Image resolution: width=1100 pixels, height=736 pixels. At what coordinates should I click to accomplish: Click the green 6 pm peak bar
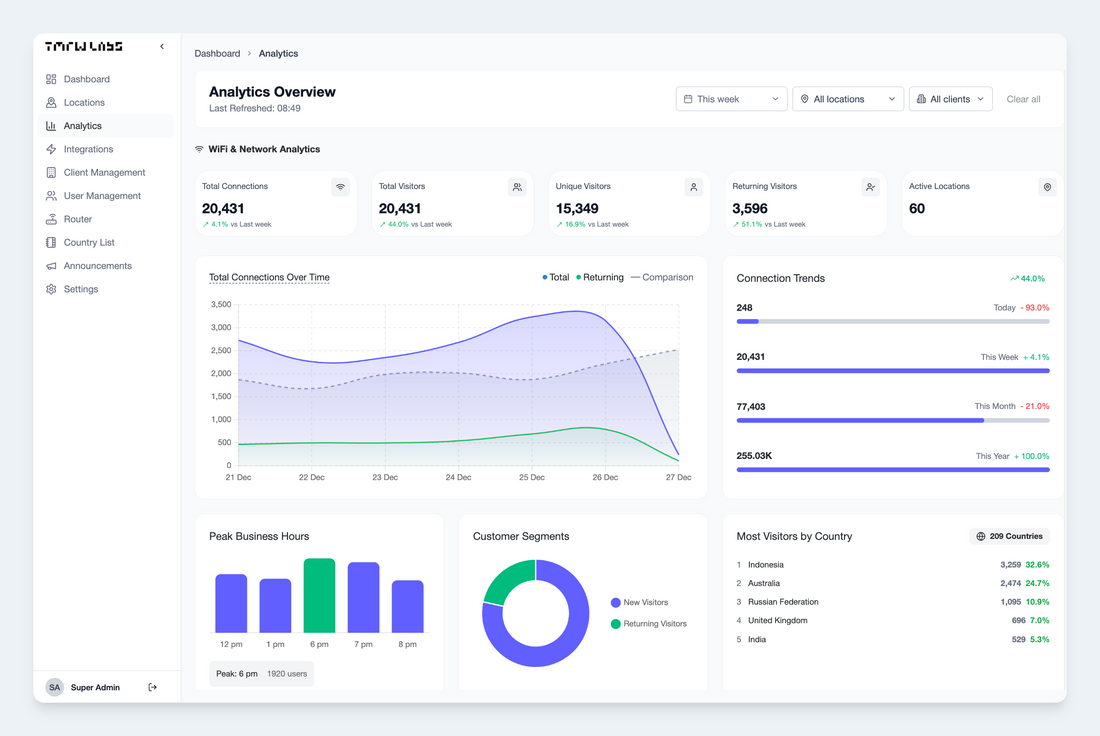[319, 596]
